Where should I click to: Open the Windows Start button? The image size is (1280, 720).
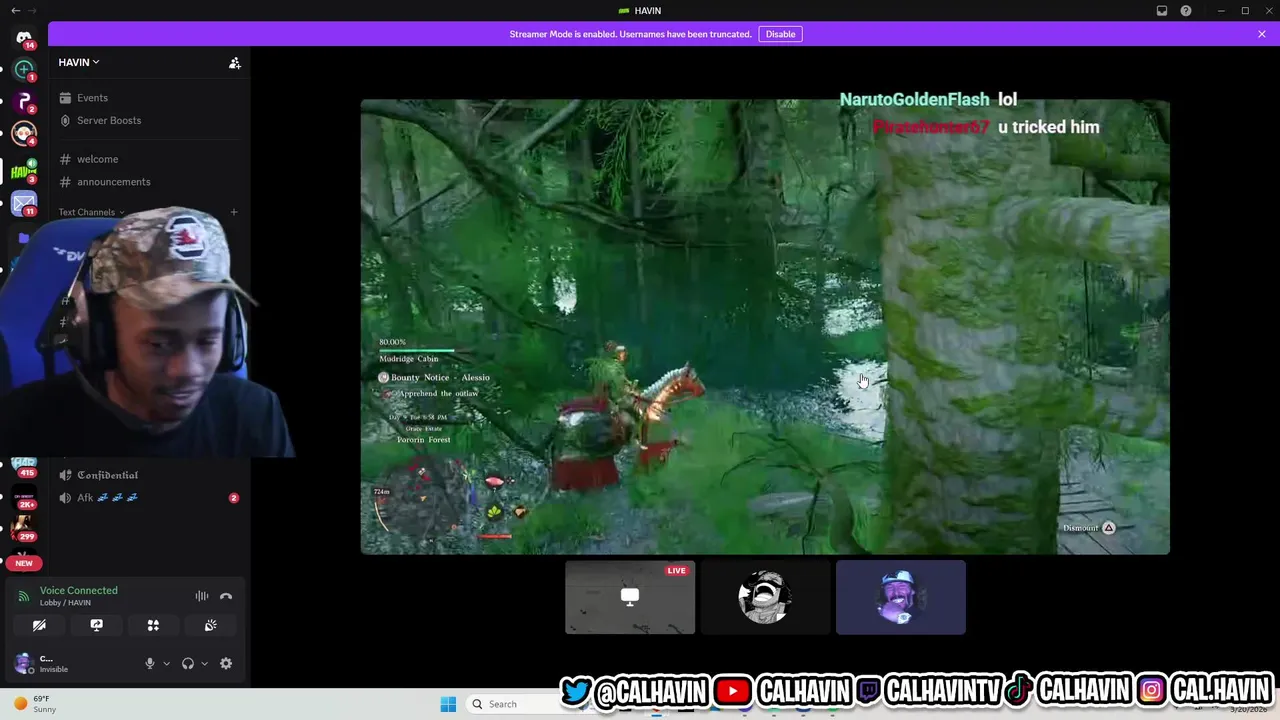pyautogui.click(x=448, y=704)
